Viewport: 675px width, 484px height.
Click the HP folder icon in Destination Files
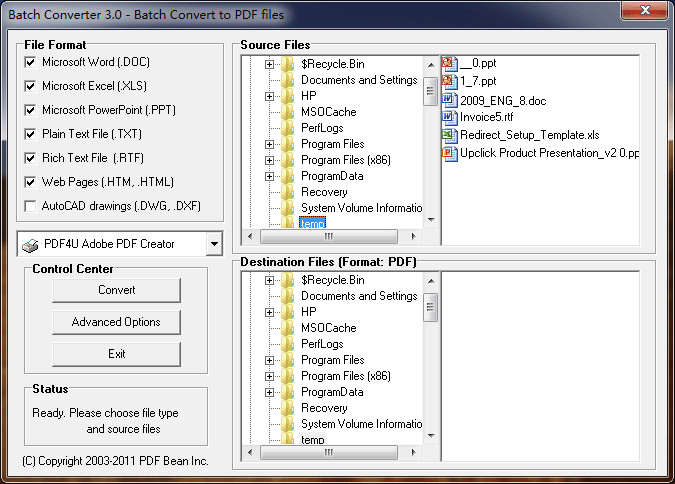pyautogui.click(x=288, y=312)
